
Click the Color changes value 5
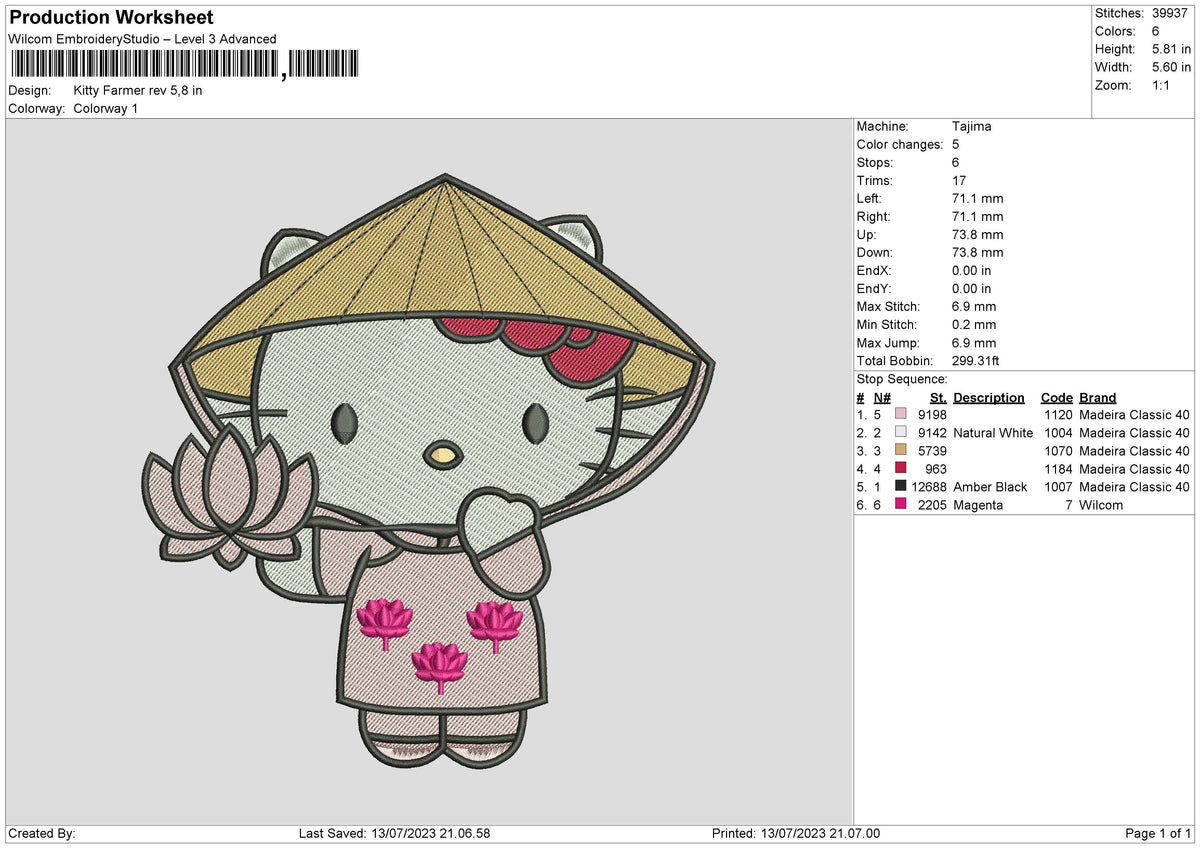pyautogui.click(x=957, y=145)
